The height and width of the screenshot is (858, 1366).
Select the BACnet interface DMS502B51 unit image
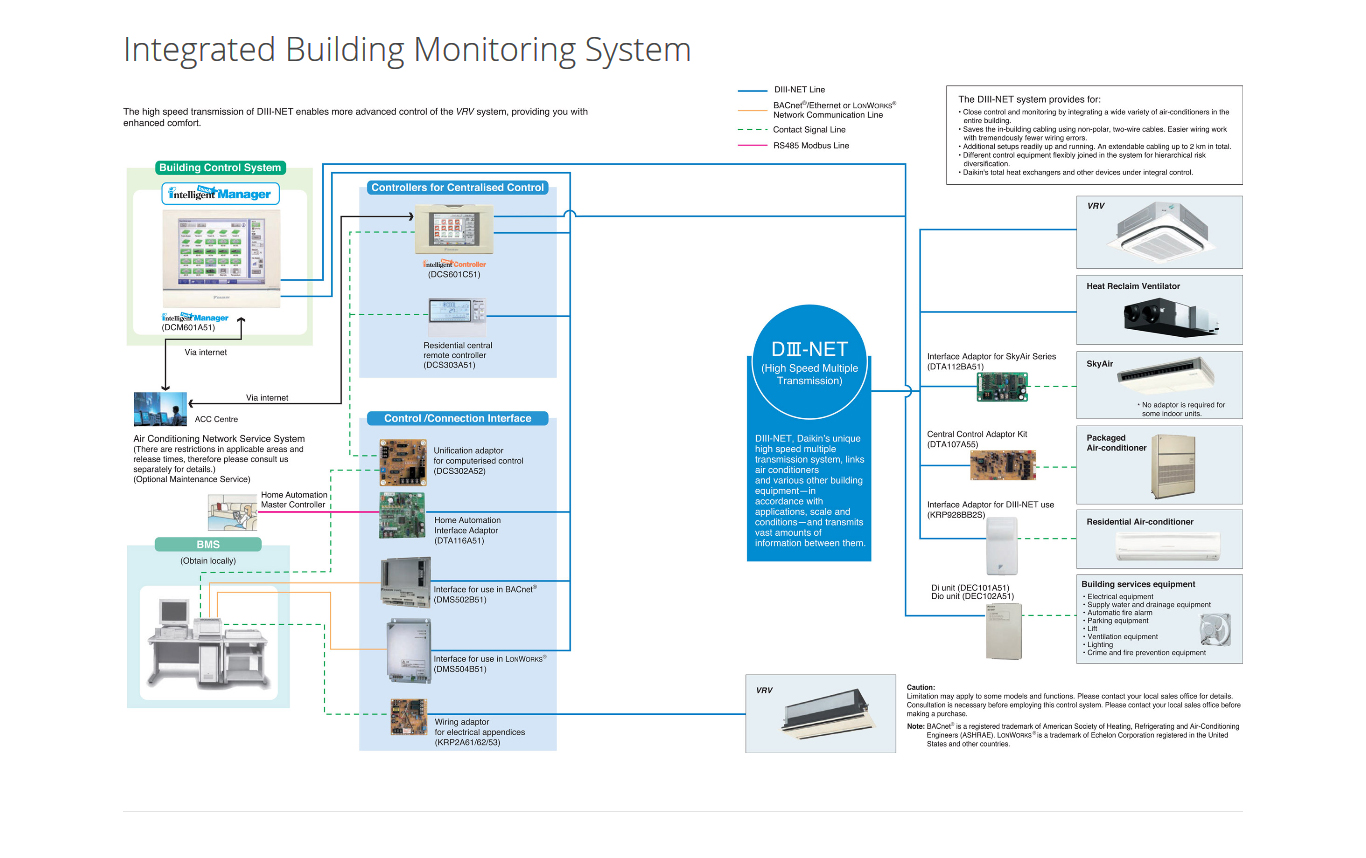point(405,582)
